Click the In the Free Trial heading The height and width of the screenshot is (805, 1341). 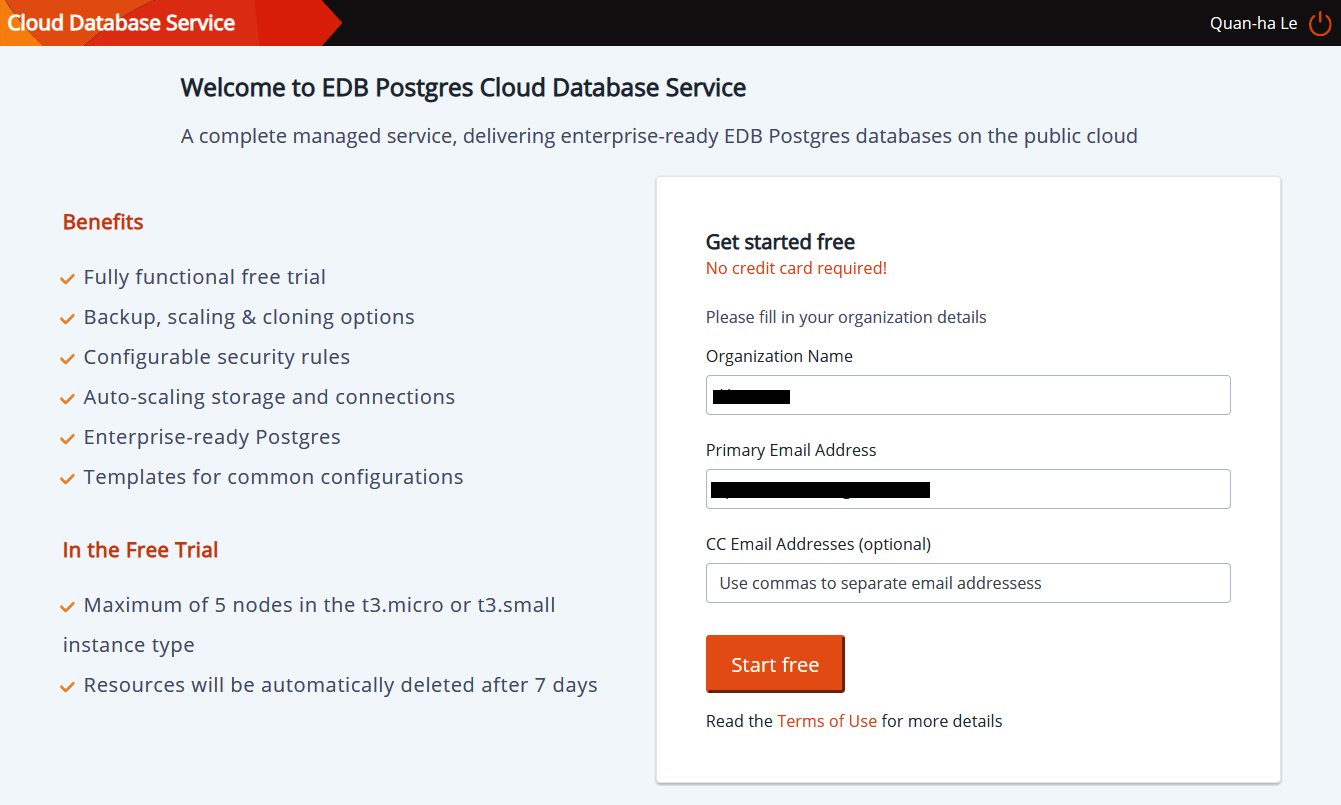tap(140, 550)
